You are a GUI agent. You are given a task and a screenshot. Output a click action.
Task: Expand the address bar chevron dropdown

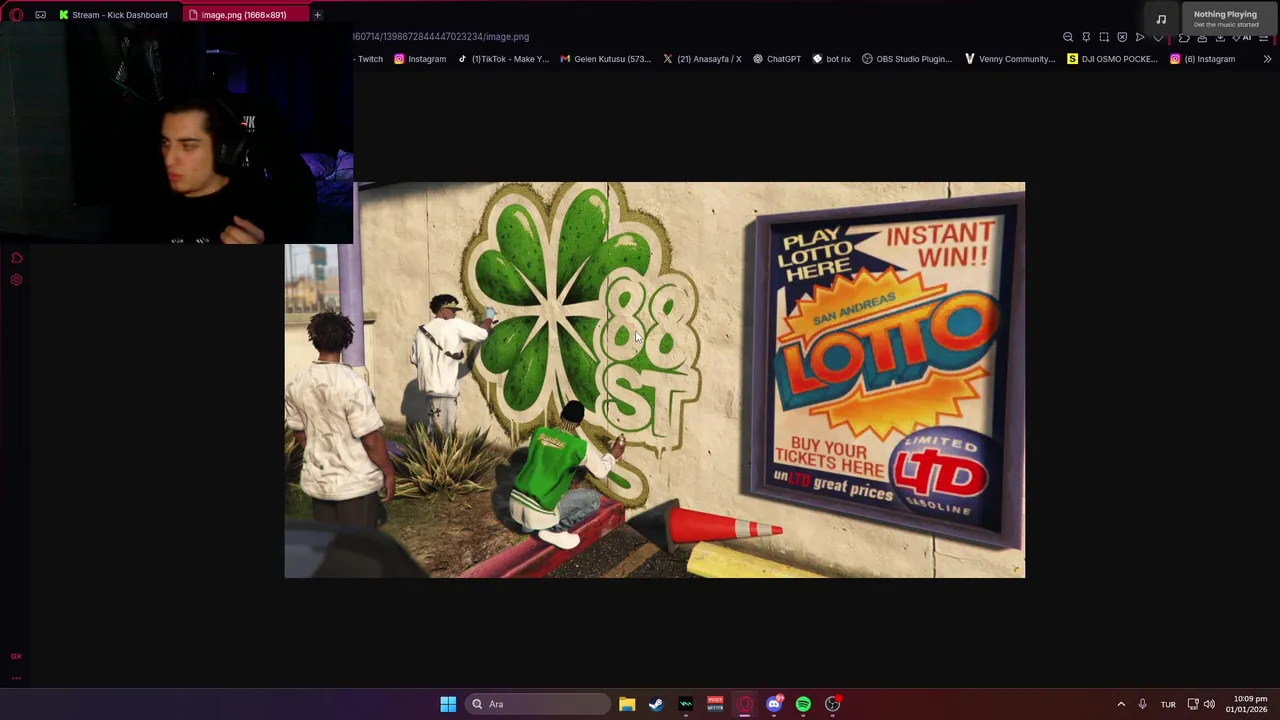(x=1158, y=37)
